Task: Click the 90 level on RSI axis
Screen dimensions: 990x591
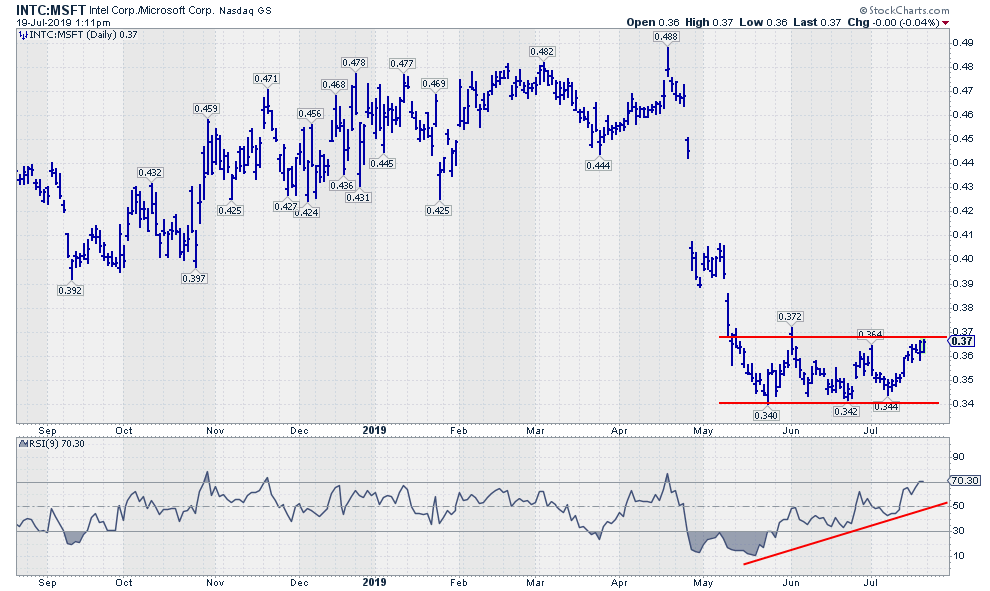Action: [958, 457]
